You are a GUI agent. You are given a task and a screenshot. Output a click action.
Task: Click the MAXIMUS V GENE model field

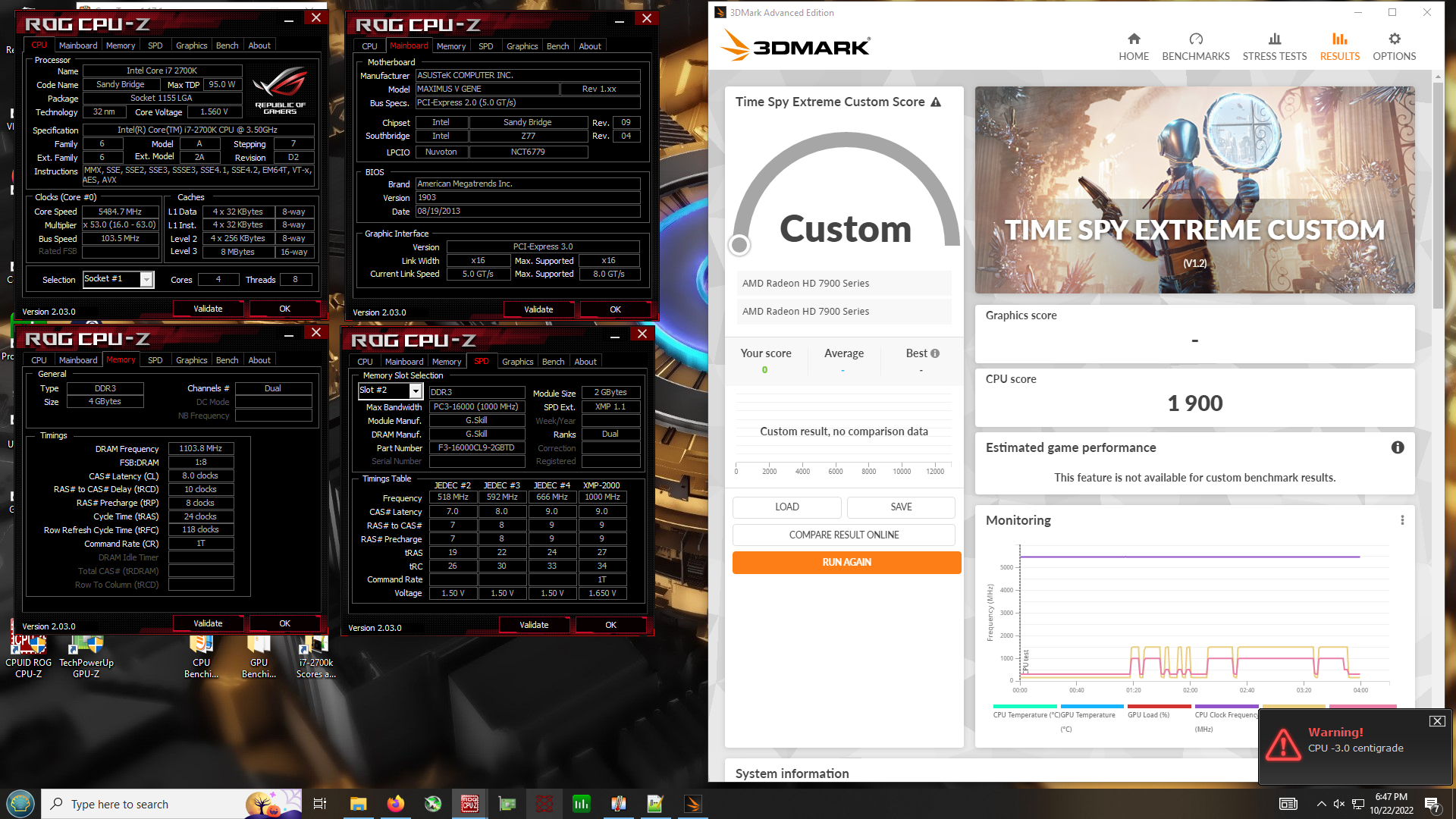487,89
